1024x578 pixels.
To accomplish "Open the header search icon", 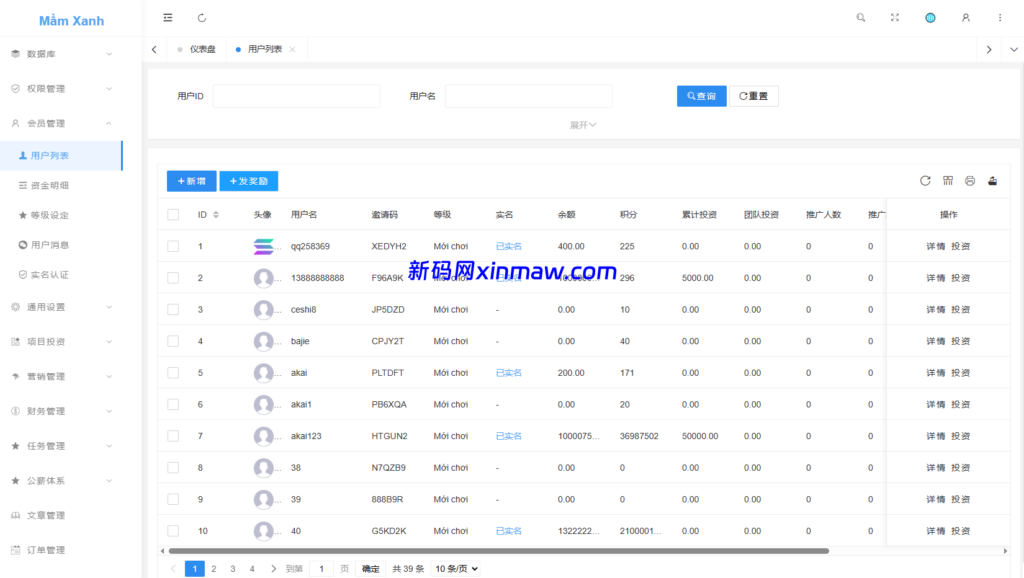I will point(861,18).
